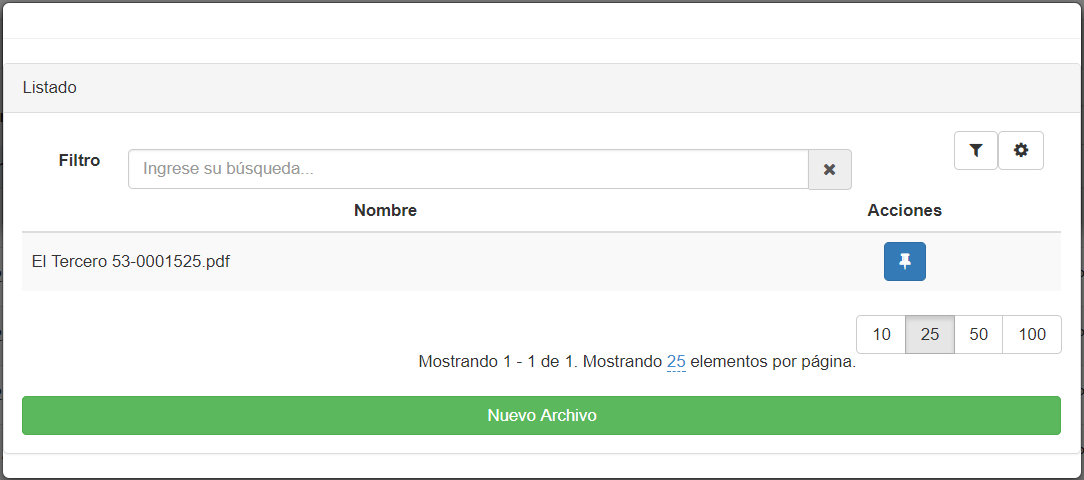
Task: Click the empty footer strip below Nuevo Archivo
Action: coord(541,465)
